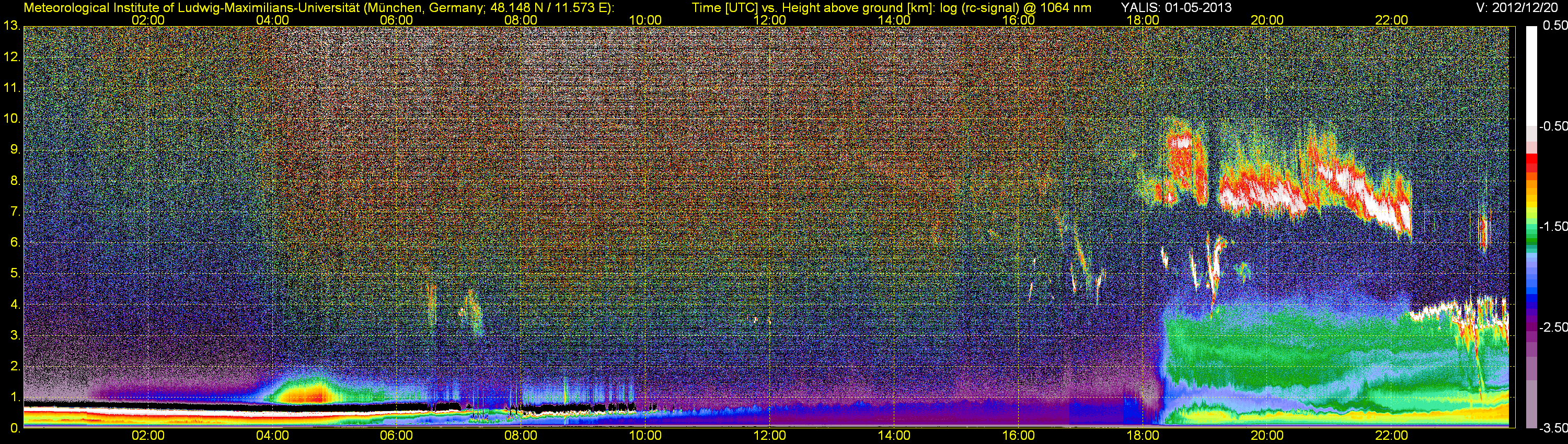Click the 0. height axis label
Screen dimensions: 1568x444
tap(15, 428)
